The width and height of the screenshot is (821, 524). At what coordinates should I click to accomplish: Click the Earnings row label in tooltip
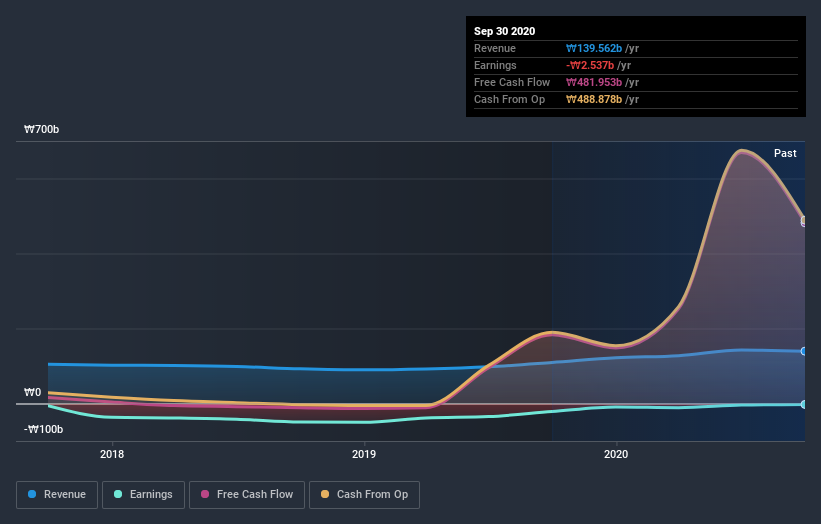click(x=495, y=65)
